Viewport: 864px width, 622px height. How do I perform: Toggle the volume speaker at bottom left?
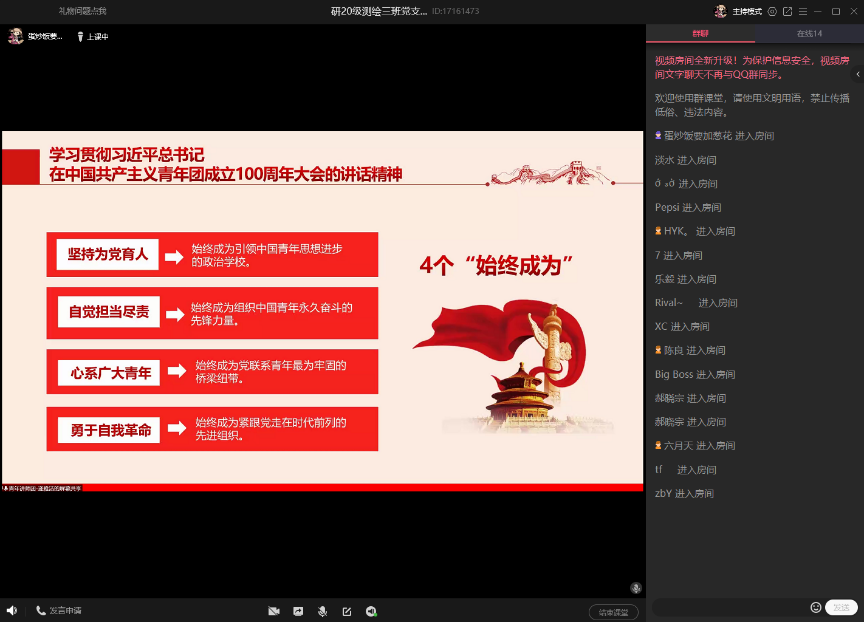[x=11, y=610]
